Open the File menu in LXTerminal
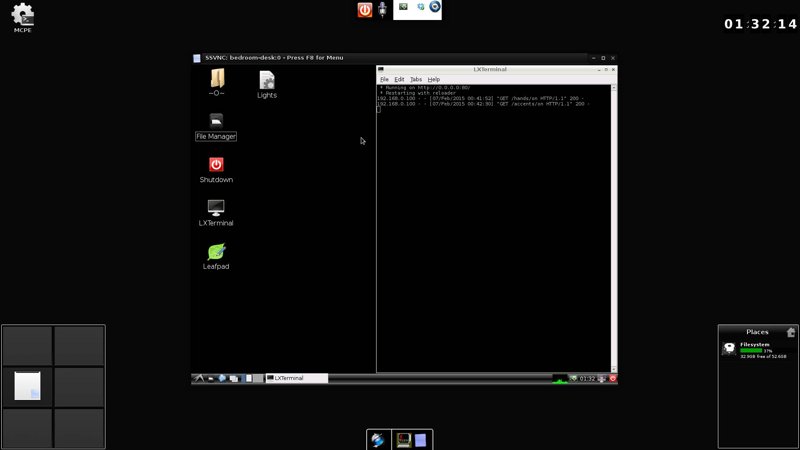 coord(384,79)
